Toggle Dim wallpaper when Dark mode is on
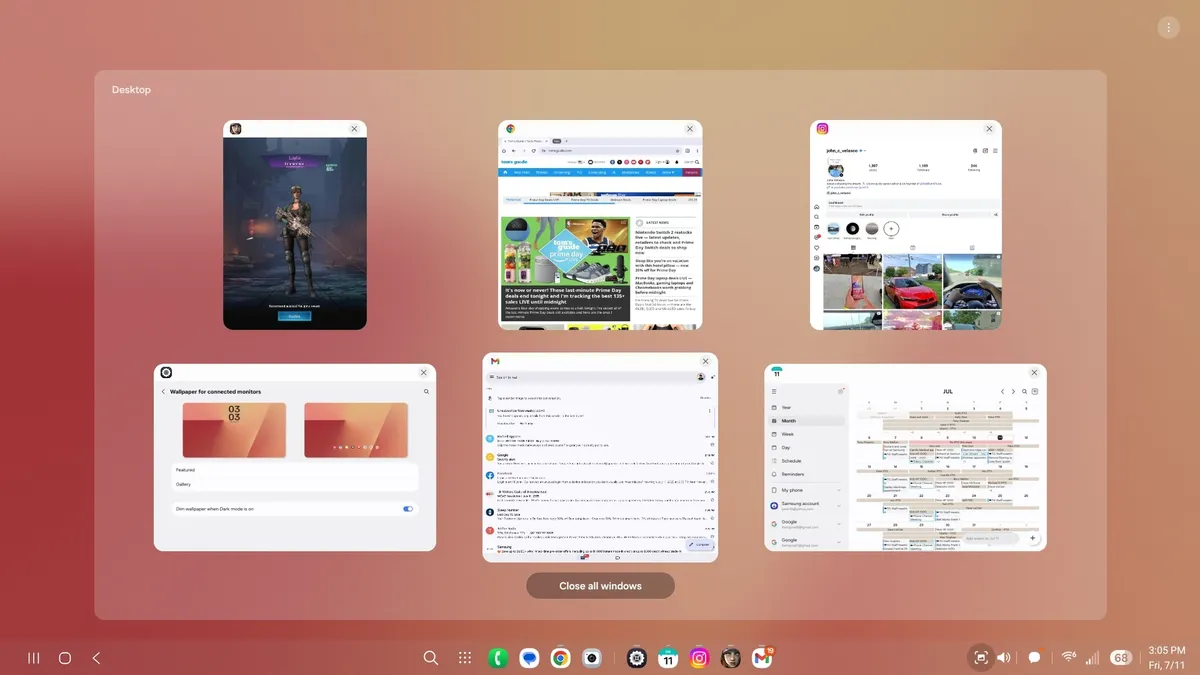The image size is (1200, 675). (x=407, y=509)
